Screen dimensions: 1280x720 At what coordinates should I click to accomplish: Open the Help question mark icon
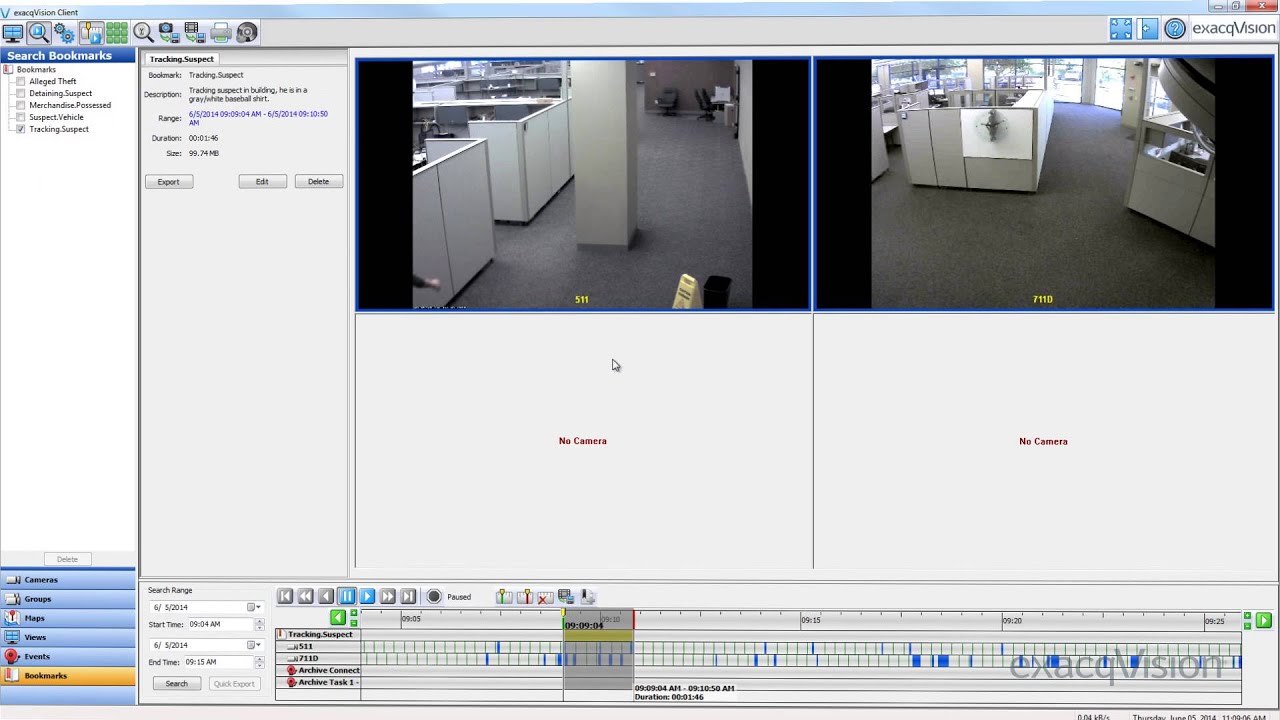point(1175,29)
